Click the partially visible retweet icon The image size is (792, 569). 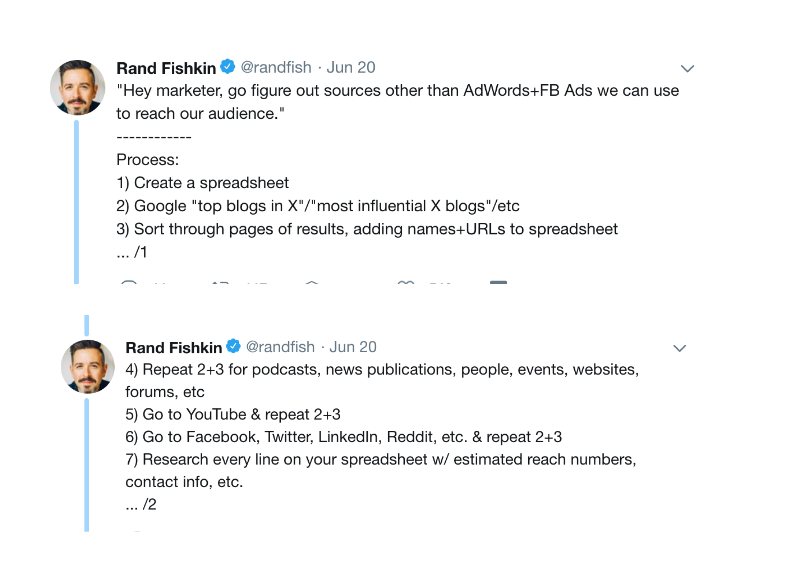coord(220,282)
